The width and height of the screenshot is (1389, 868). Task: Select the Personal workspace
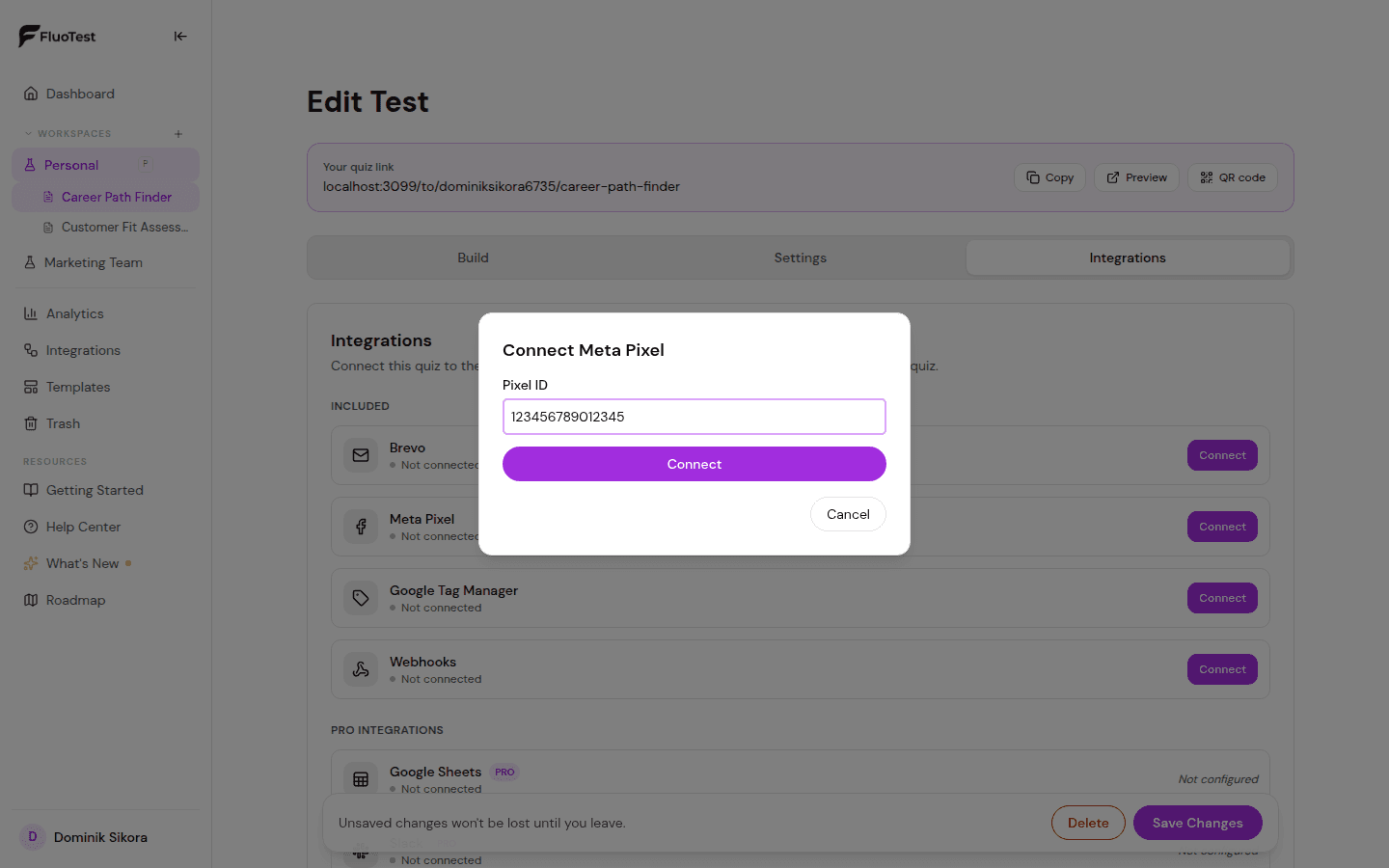(106, 165)
